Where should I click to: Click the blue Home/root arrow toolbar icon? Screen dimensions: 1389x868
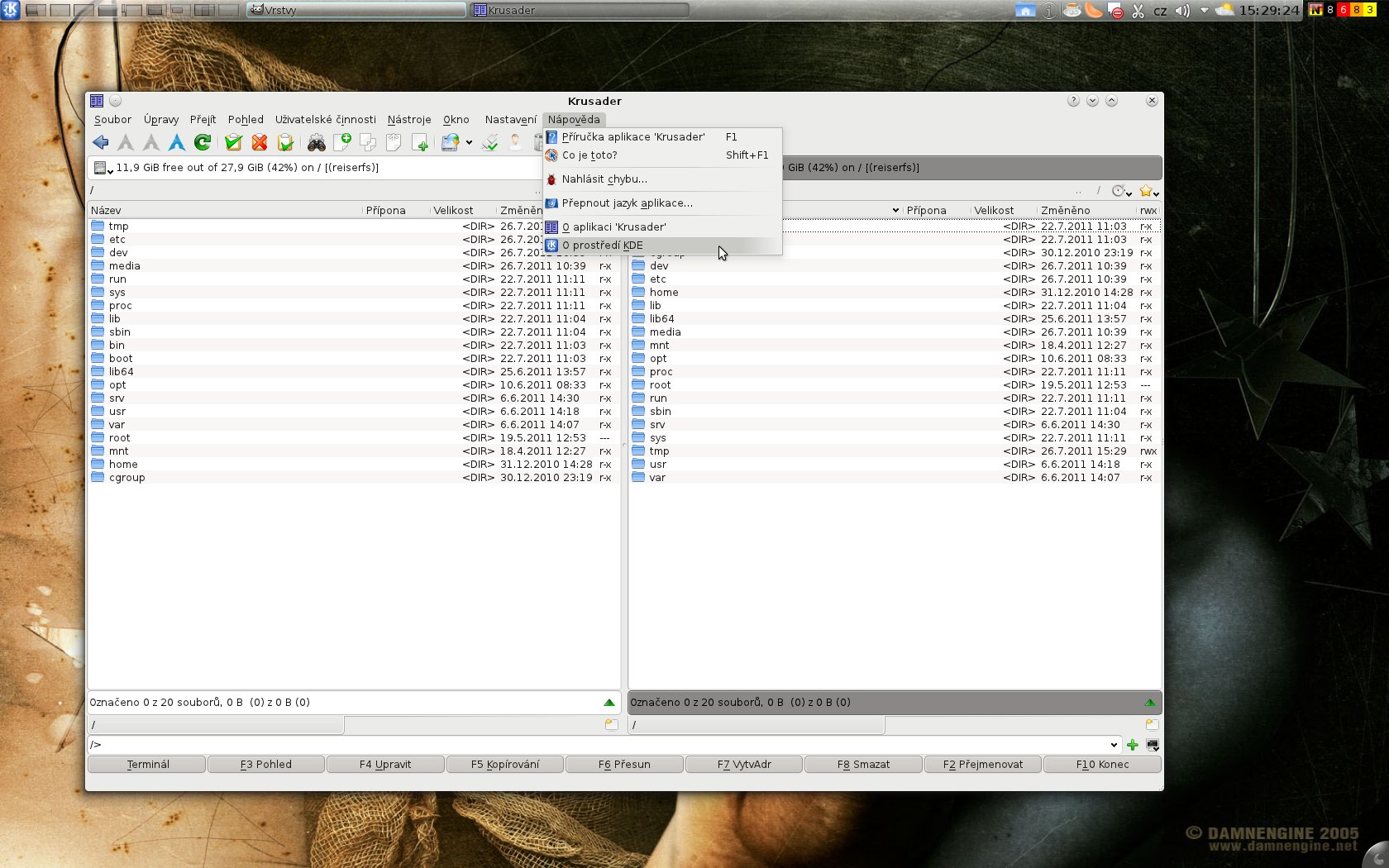click(x=177, y=142)
